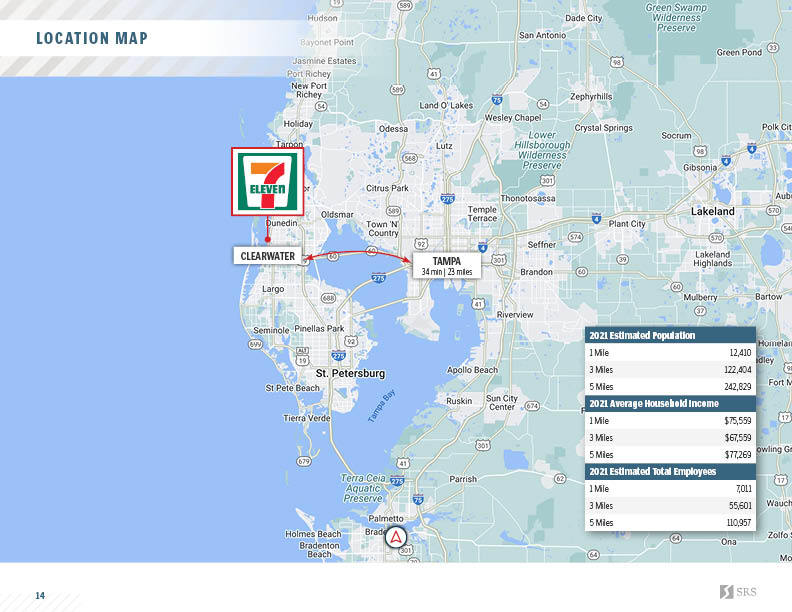Click the route 568 shield near Citrus Park
Screen dimensions: 792x612
tap(410, 158)
